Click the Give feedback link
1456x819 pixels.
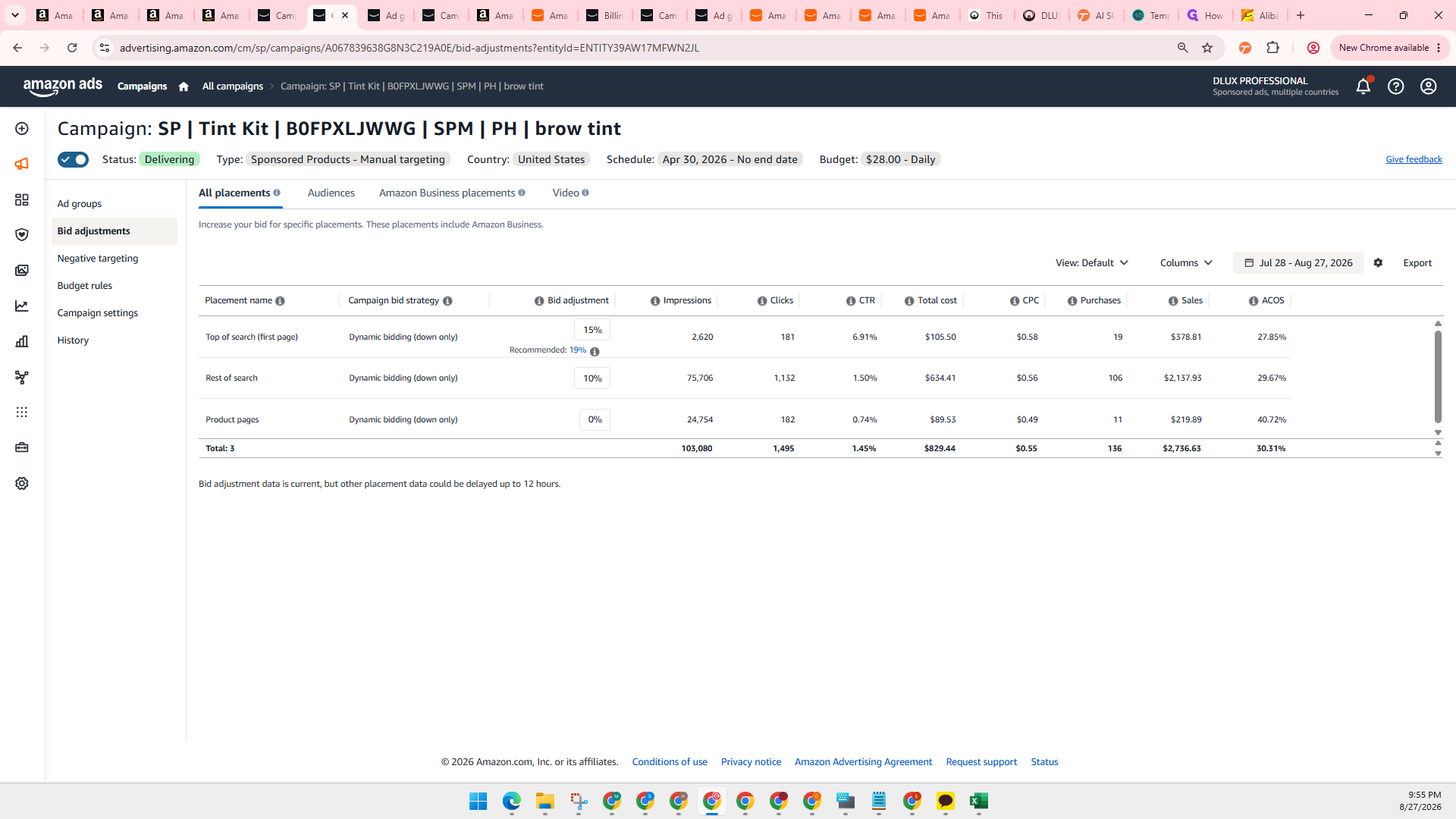coord(1414,159)
